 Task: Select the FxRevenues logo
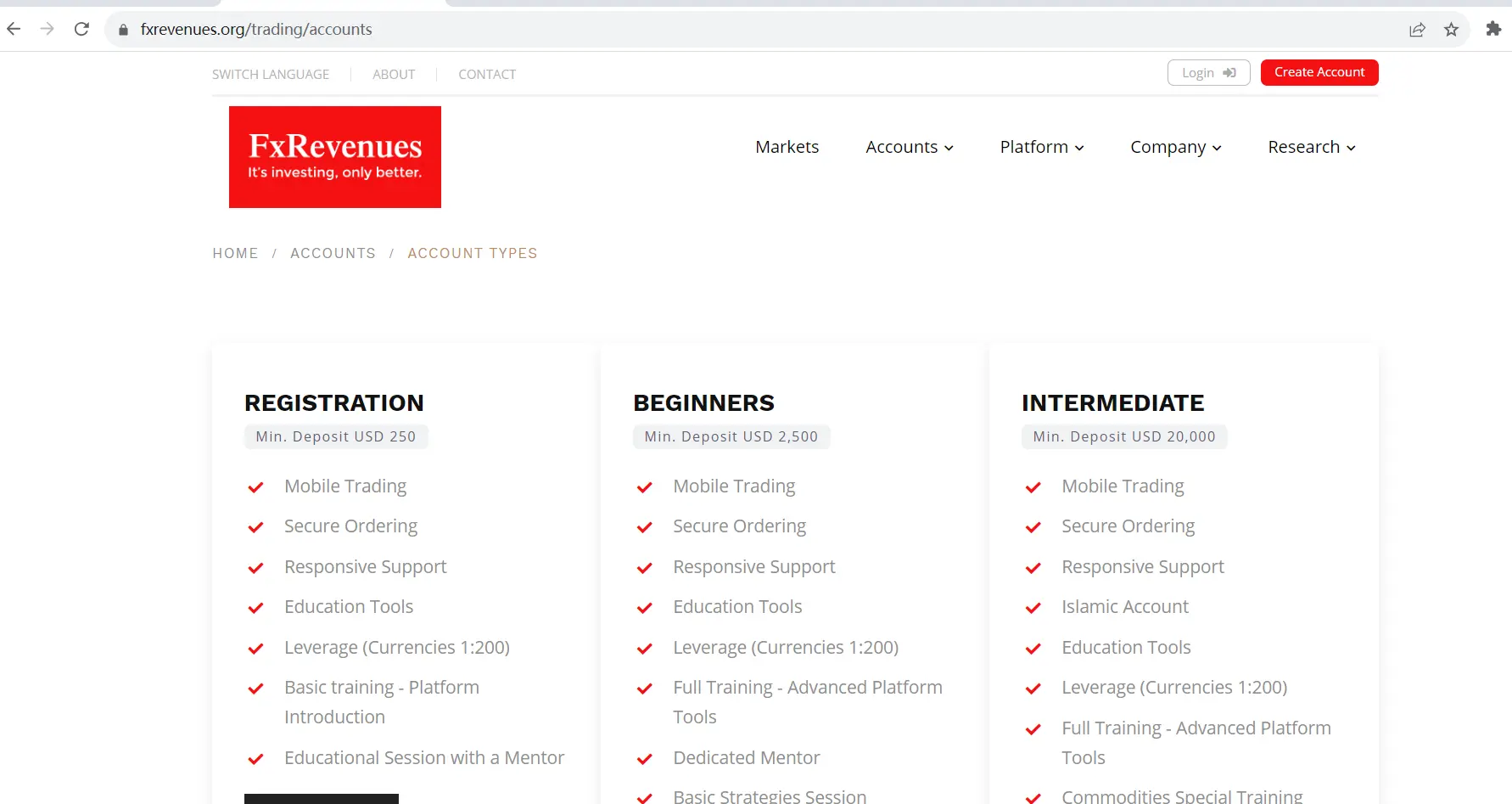click(x=334, y=156)
